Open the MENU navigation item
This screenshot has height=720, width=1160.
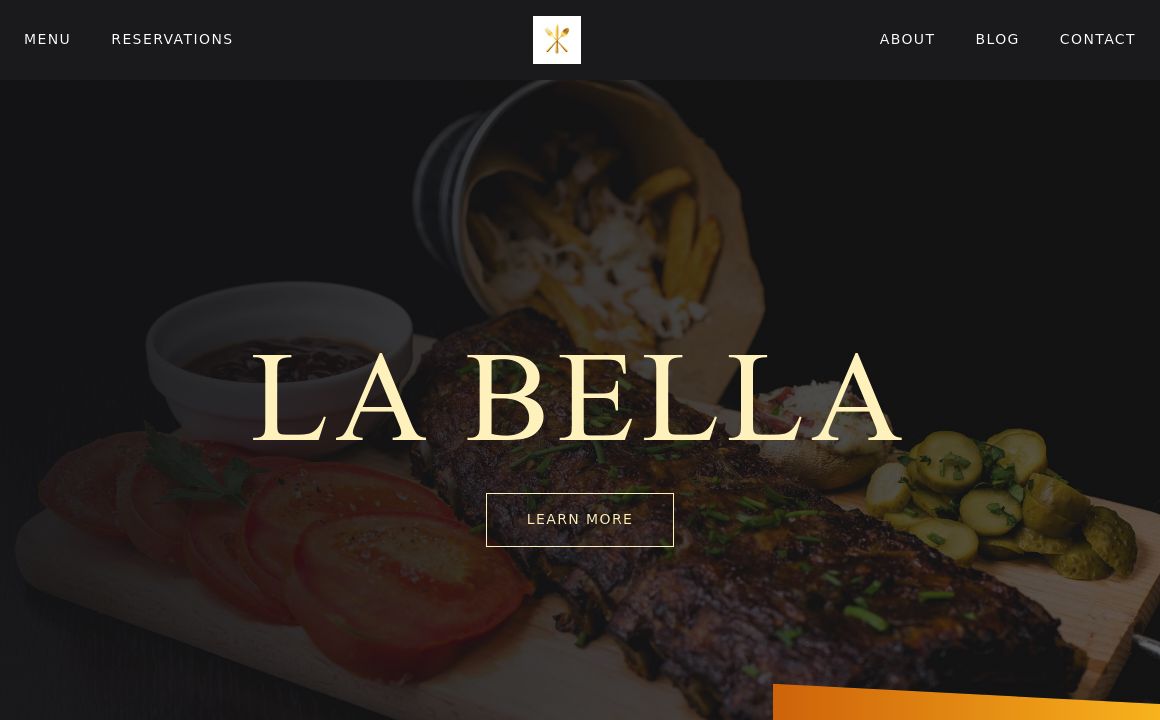47,39
